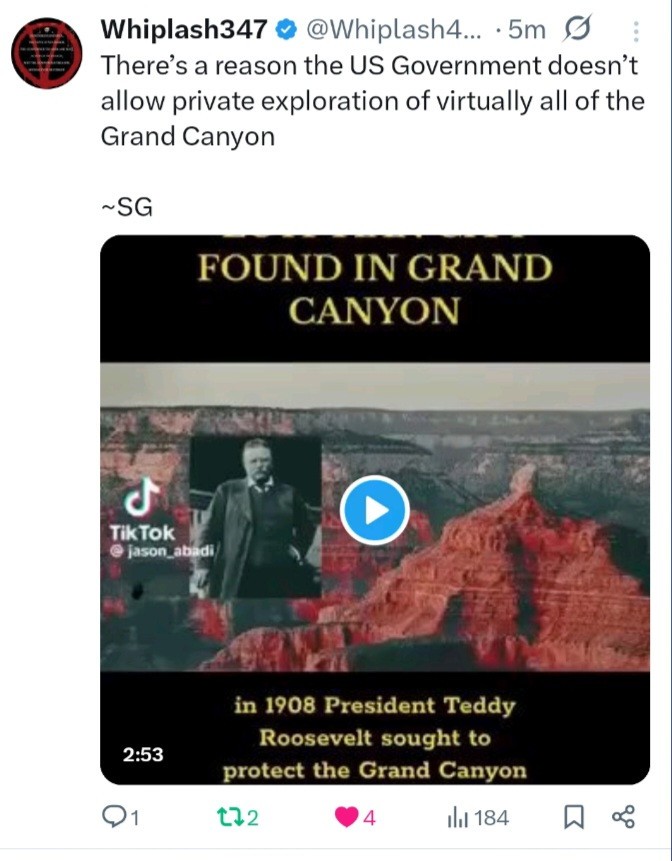
Task: Open the share icon
Action: (x=623, y=818)
